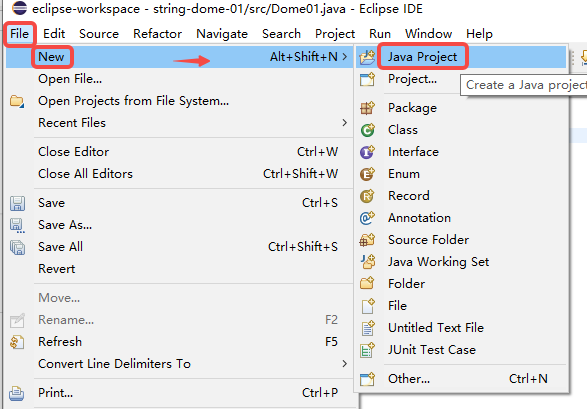Click the Source Folder icon
The height and width of the screenshot is (409, 587).
click(x=367, y=240)
